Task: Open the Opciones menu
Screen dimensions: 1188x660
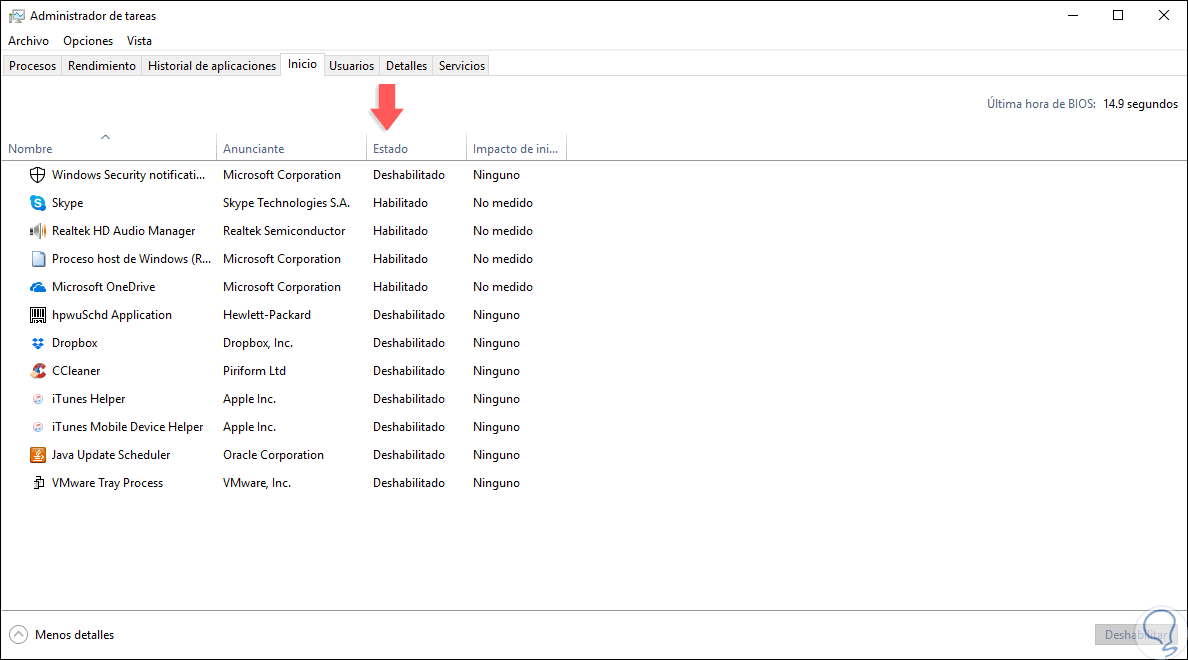Action: click(88, 41)
